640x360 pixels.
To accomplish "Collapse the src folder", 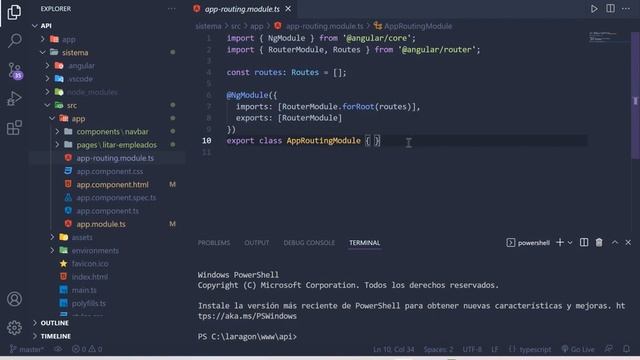I will pos(47,105).
